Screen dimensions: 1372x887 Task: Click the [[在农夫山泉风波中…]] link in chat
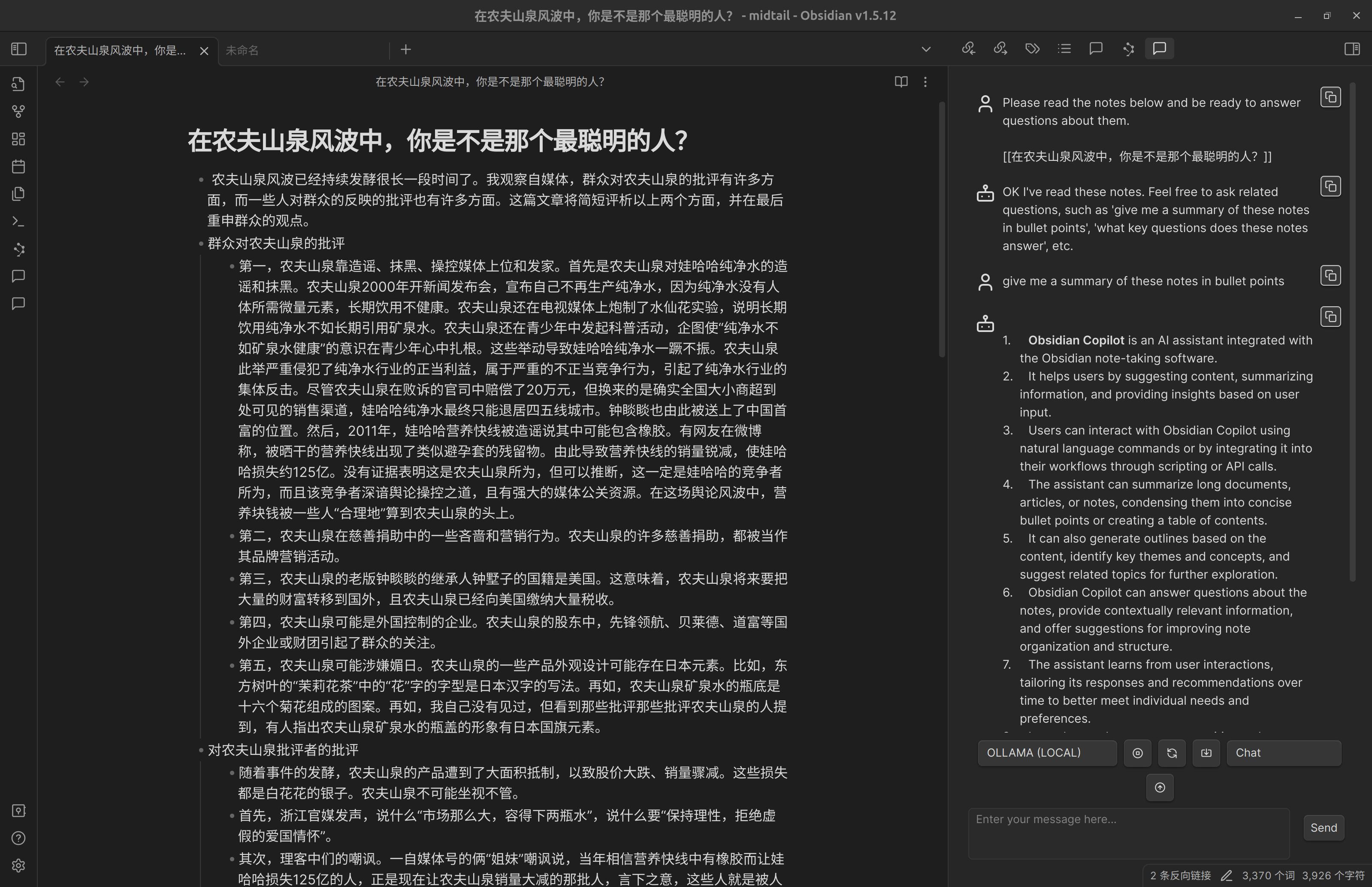[1137, 157]
